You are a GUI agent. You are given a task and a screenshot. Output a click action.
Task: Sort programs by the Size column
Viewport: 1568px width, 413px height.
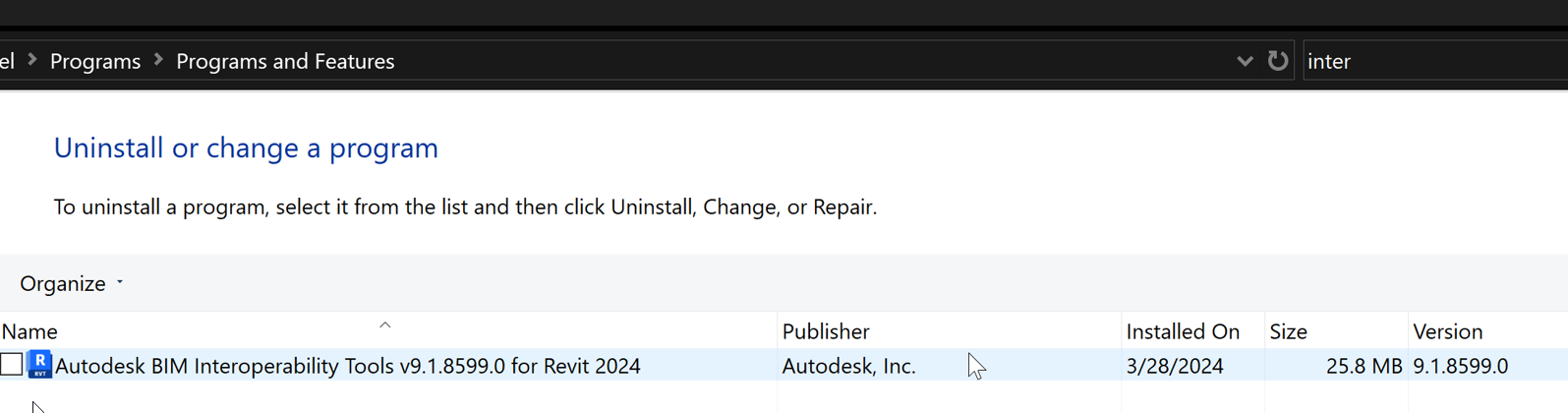pos(1288,331)
